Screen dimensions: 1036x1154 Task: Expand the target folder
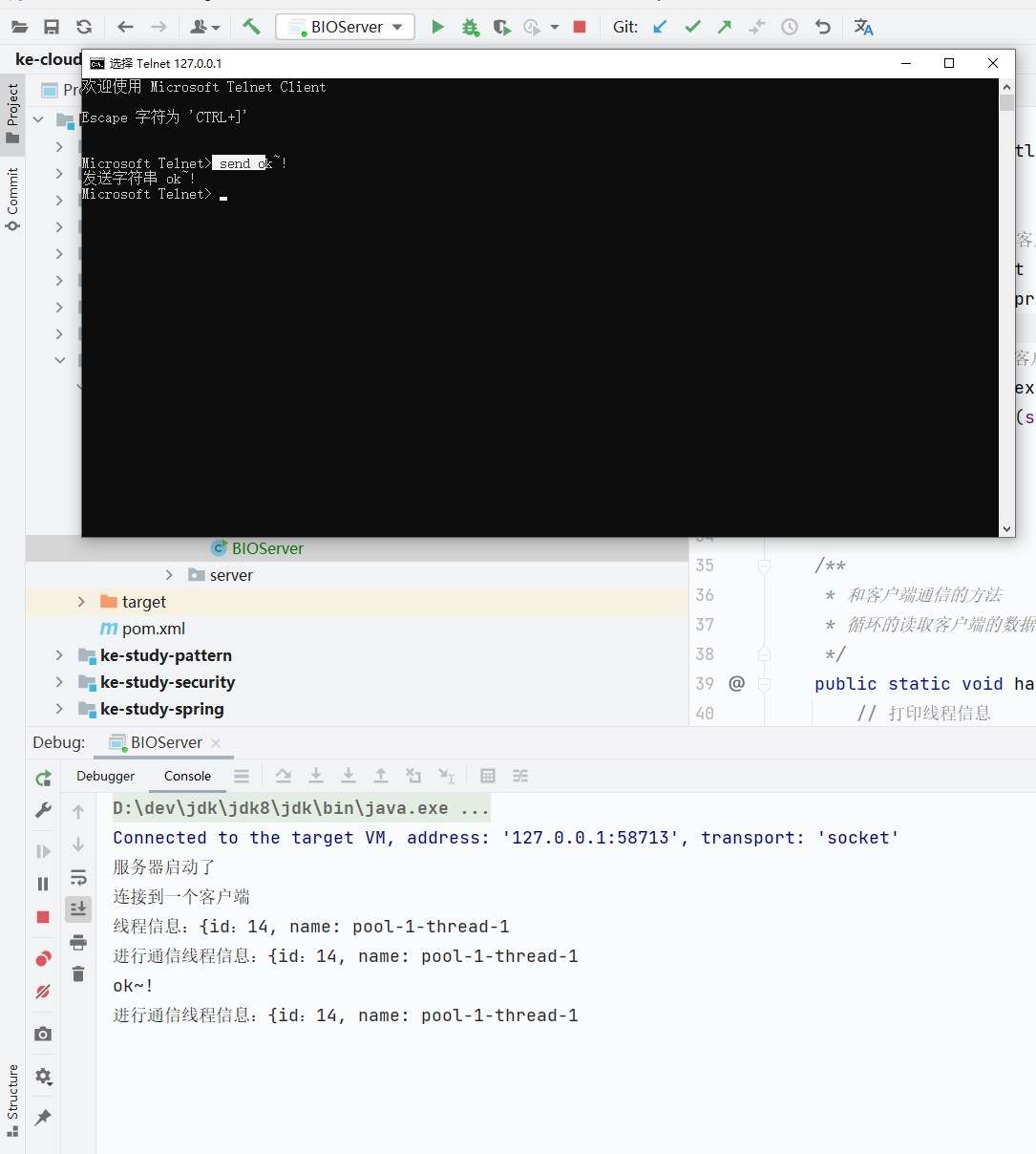[81, 602]
